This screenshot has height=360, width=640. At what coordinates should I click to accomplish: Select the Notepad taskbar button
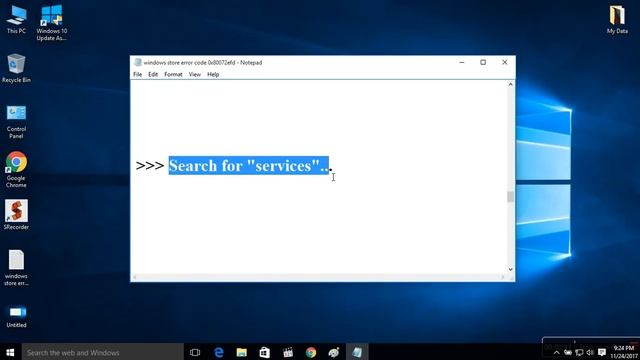[357, 352]
